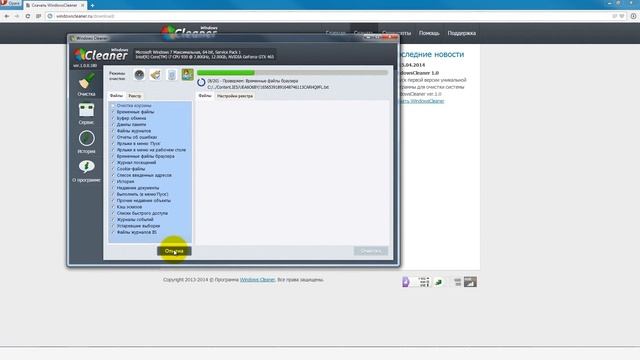Select the gauge cleaning mode icon
This screenshot has height=360, width=640.
(x=139, y=75)
